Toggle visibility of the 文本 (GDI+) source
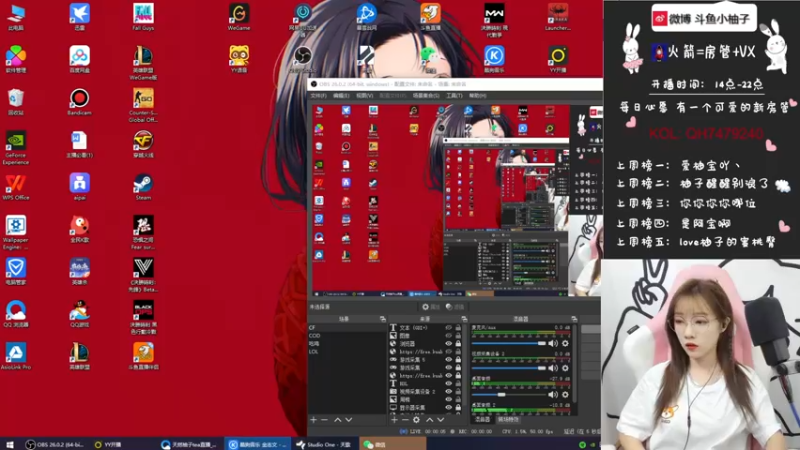Viewport: 800px width, 450px height. point(449,328)
